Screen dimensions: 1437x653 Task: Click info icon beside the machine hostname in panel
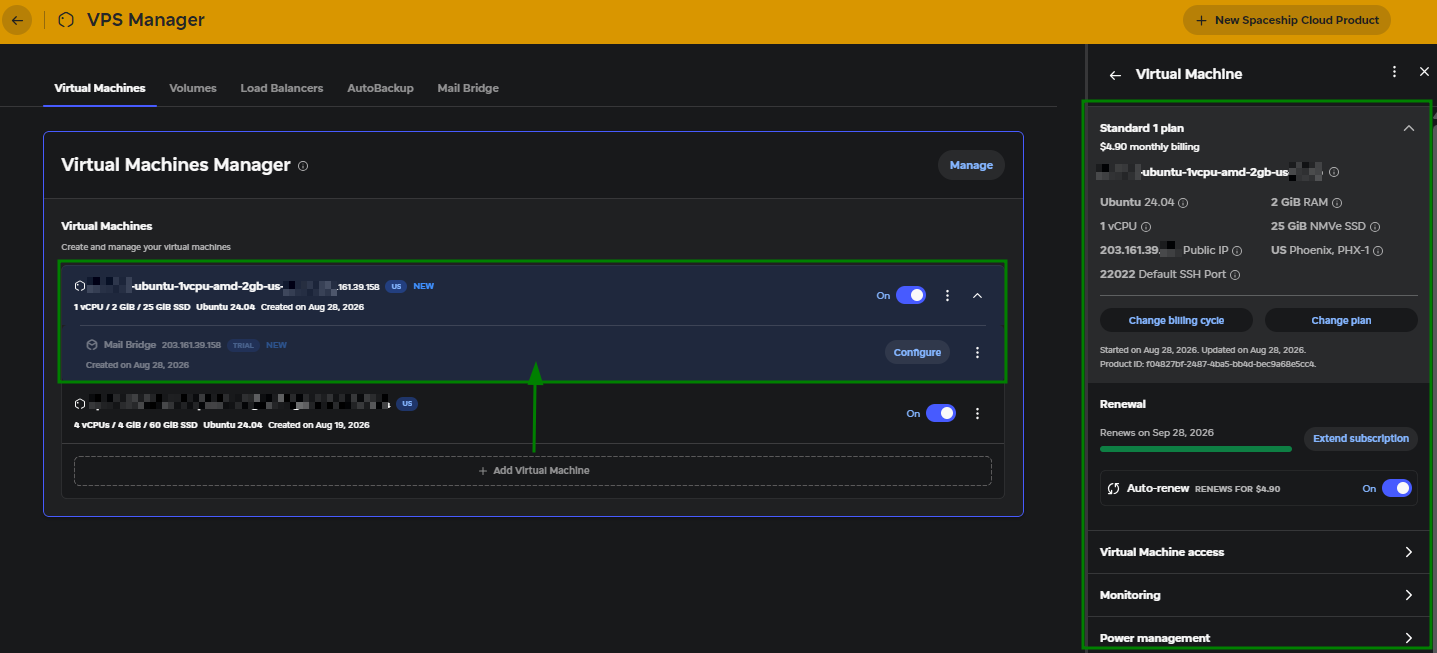tap(1334, 172)
